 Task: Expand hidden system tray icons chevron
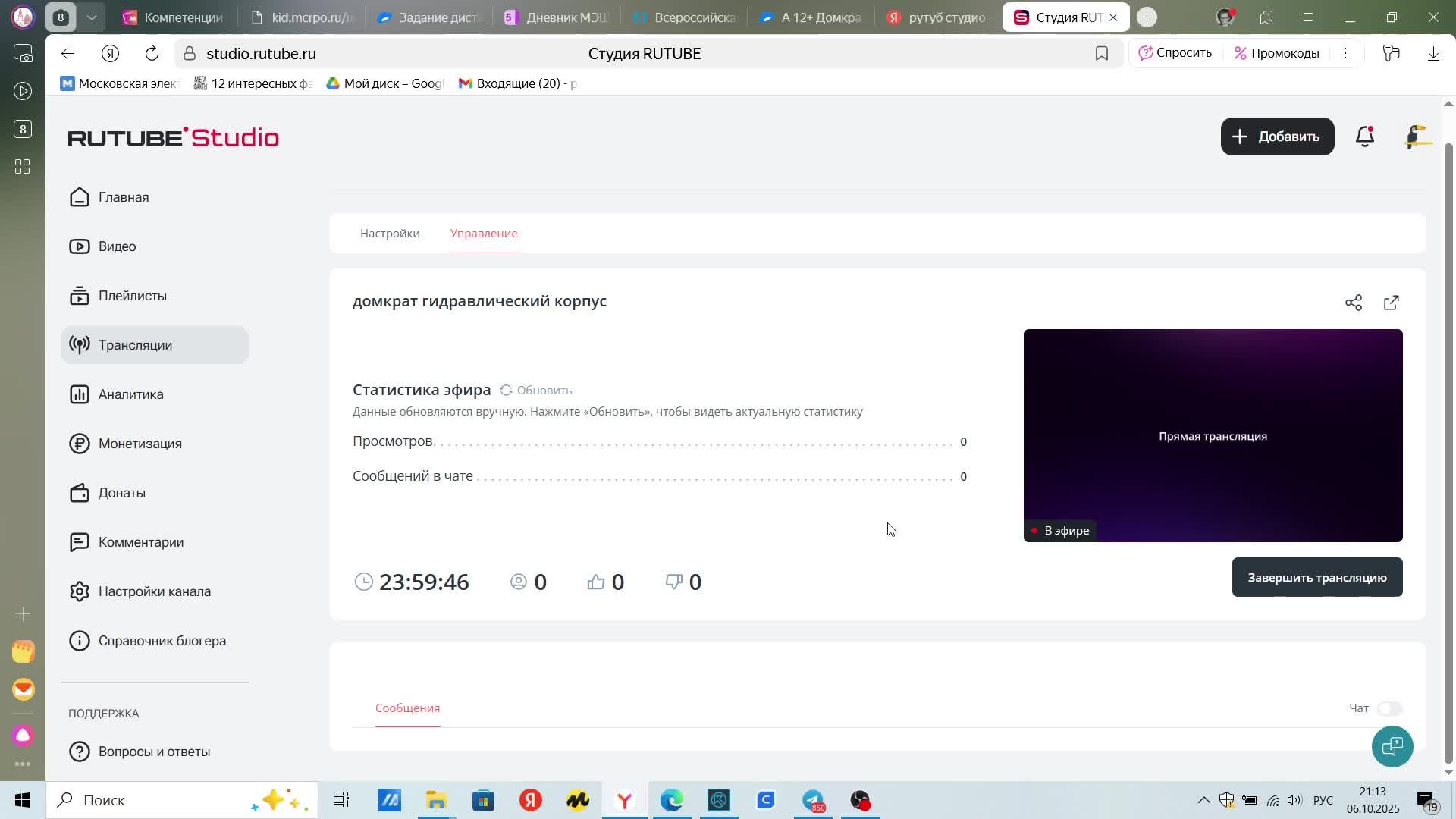(1203, 800)
